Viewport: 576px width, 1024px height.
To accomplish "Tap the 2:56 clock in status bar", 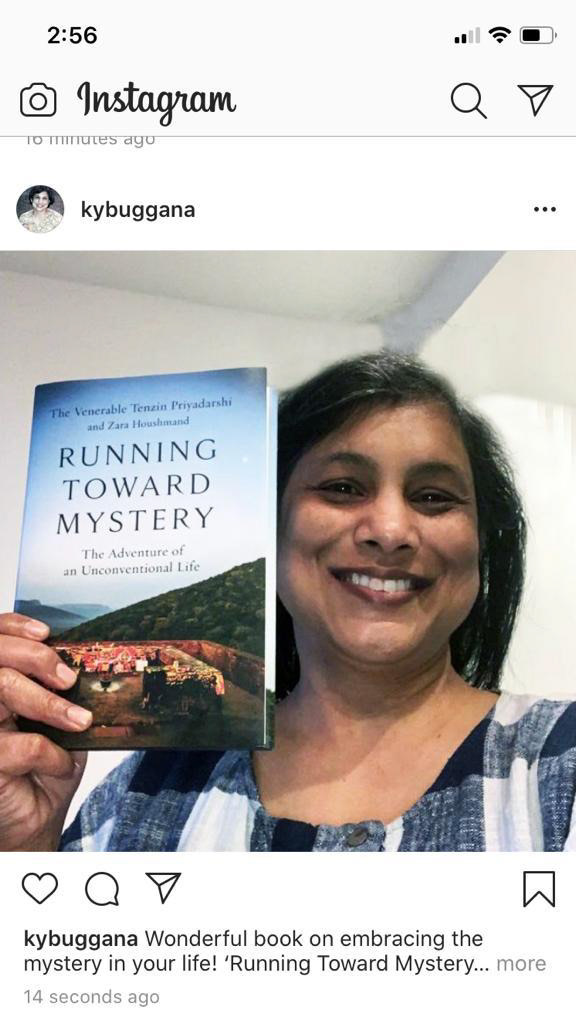I will [72, 35].
